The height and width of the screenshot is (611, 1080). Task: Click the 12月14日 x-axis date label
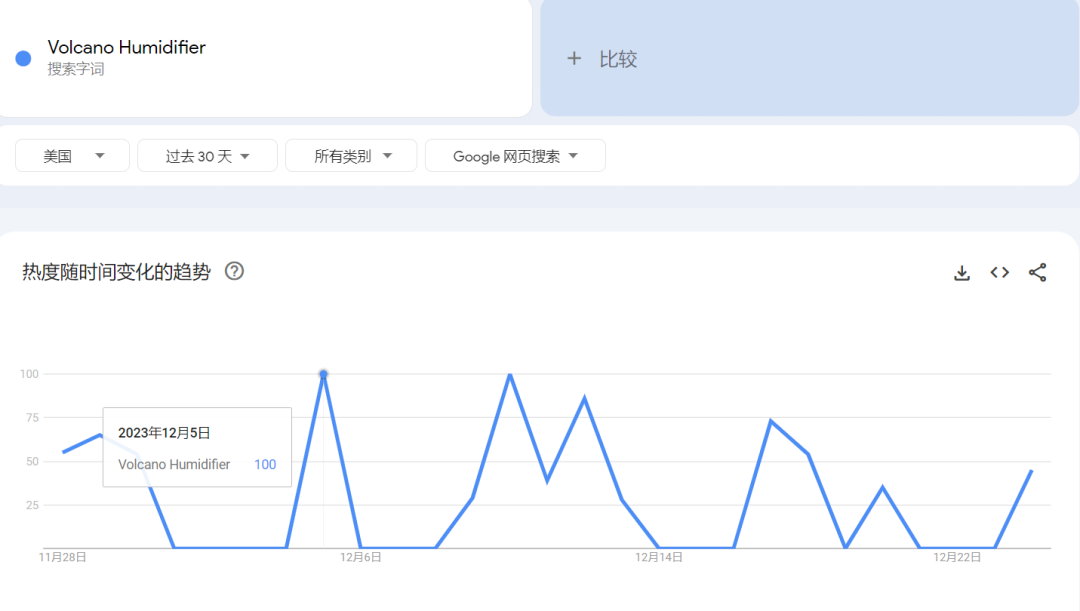coord(659,557)
